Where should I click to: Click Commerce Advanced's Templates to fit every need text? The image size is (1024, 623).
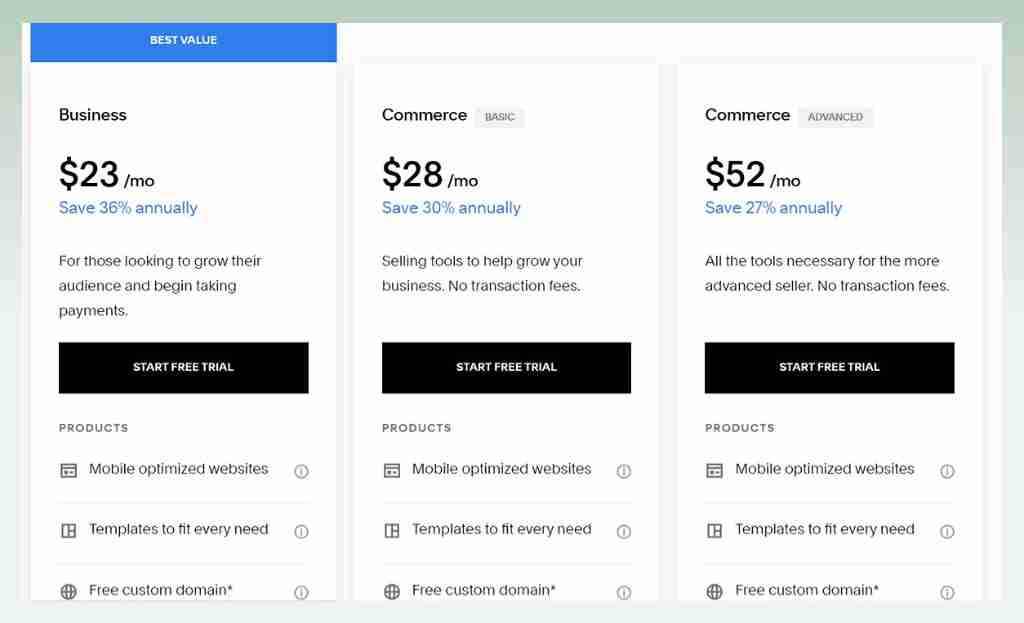(x=825, y=529)
